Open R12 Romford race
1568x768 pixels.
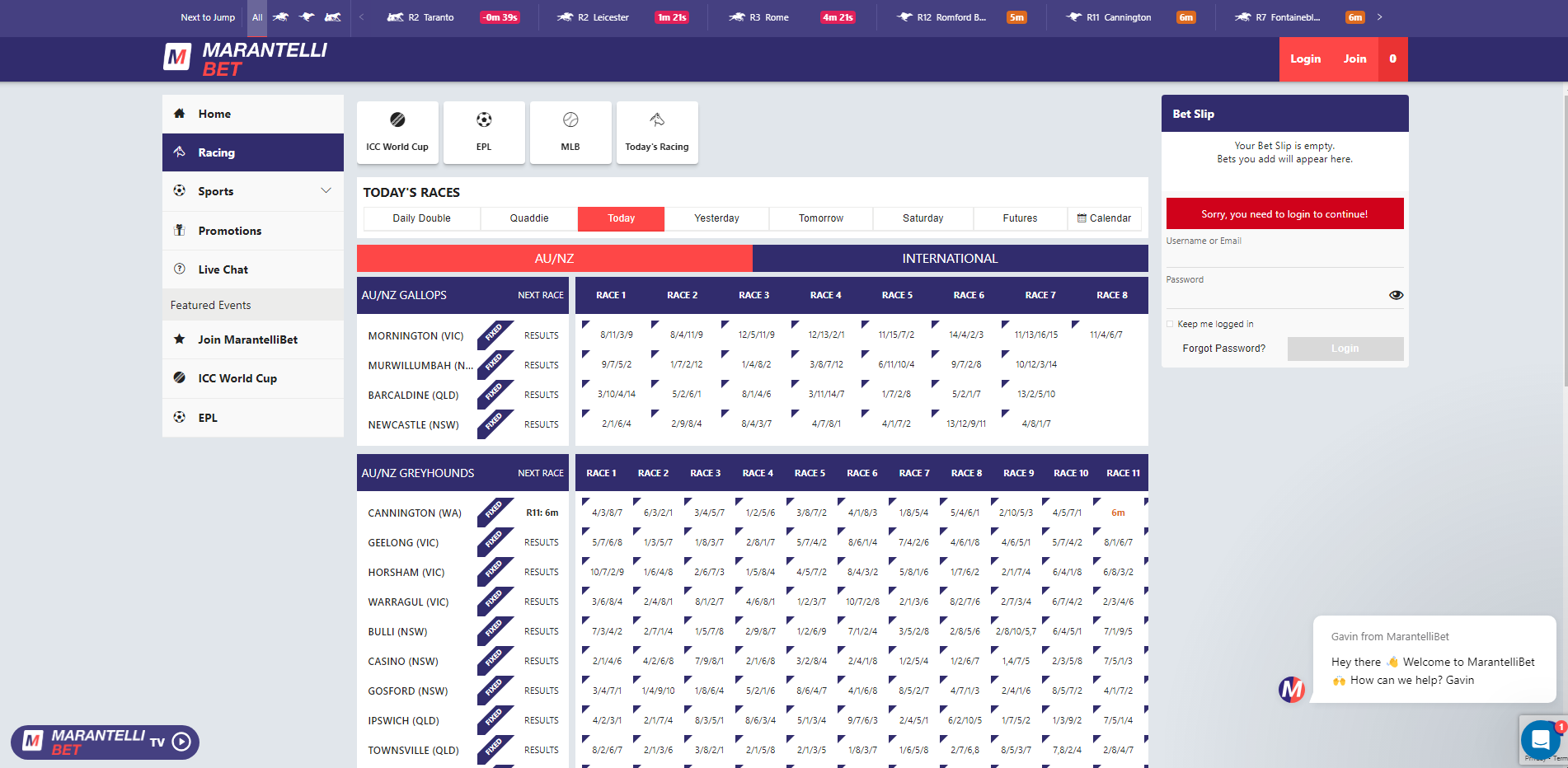click(x=961, y=17)
